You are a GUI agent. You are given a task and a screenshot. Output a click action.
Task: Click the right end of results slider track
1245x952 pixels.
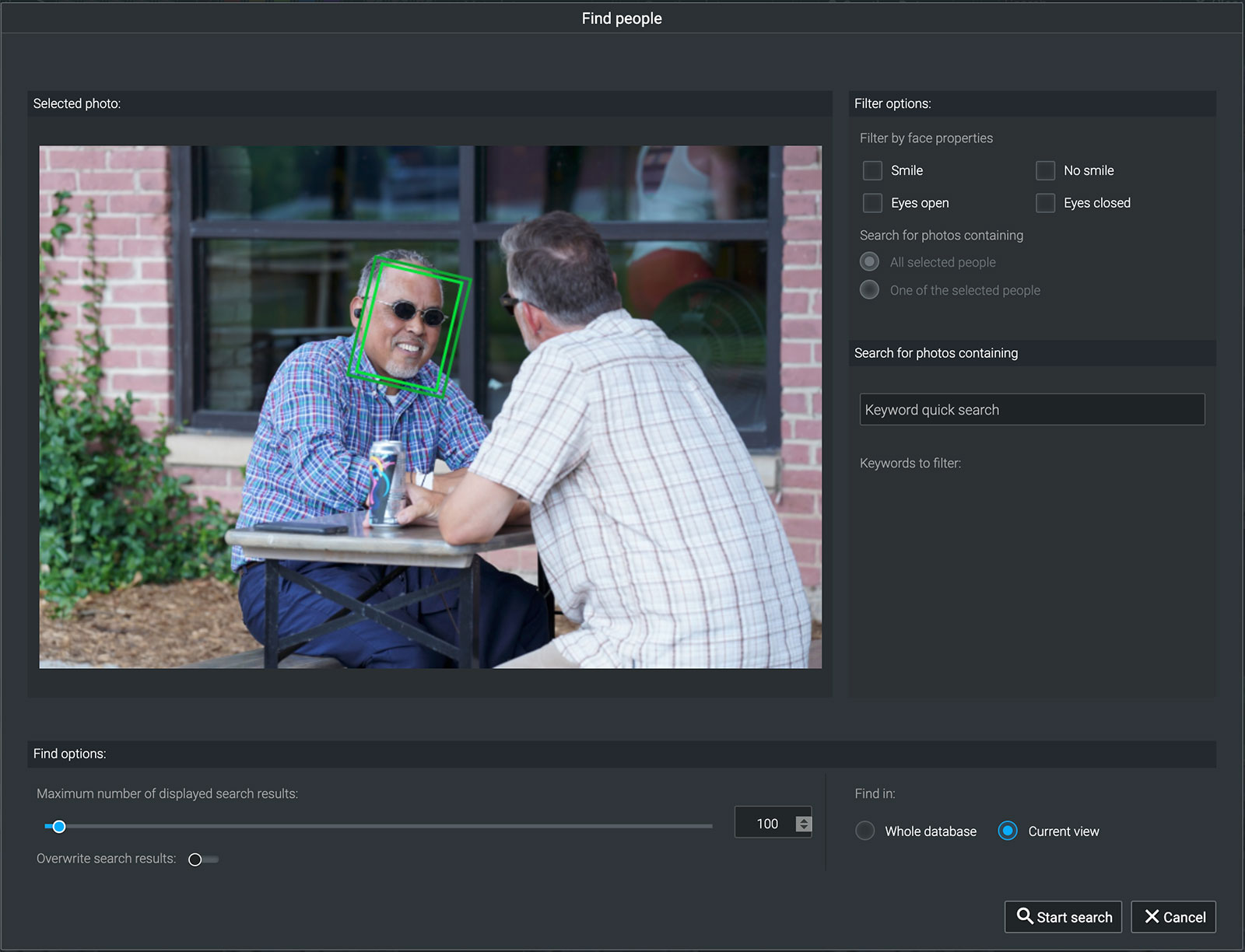point(708,826)
